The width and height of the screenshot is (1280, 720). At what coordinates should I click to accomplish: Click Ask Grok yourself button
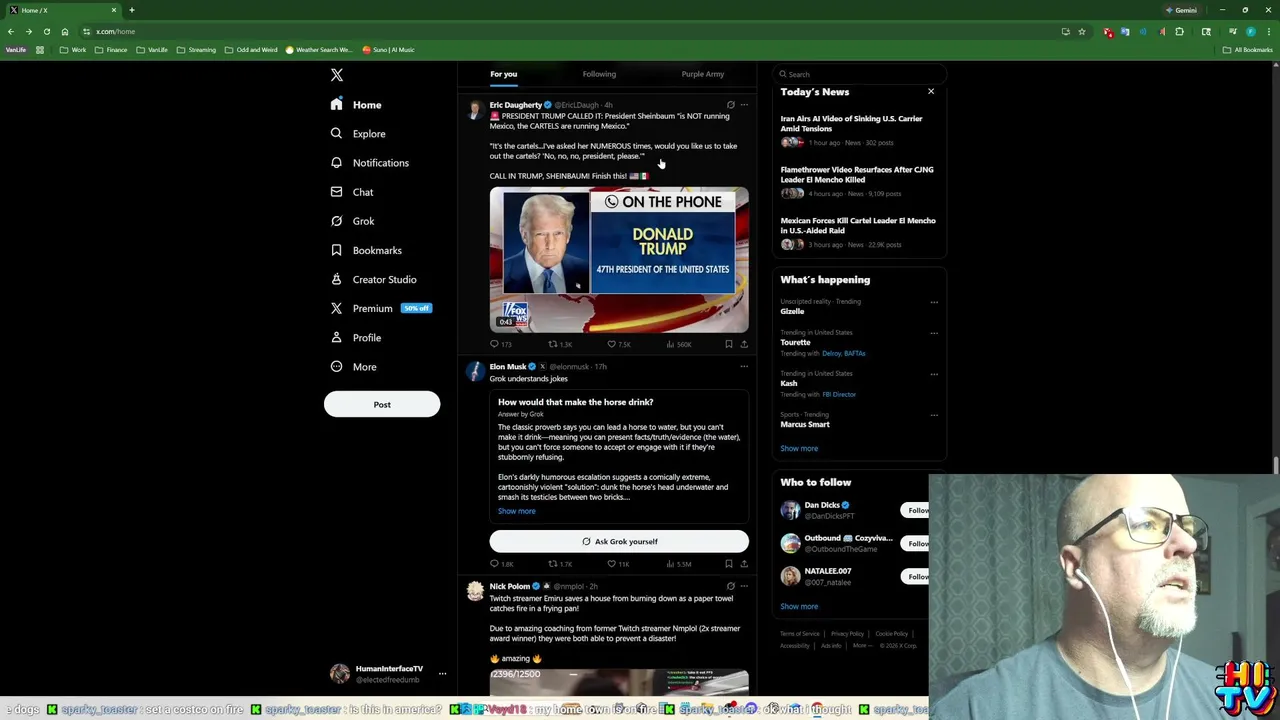(x=619, y=542)
